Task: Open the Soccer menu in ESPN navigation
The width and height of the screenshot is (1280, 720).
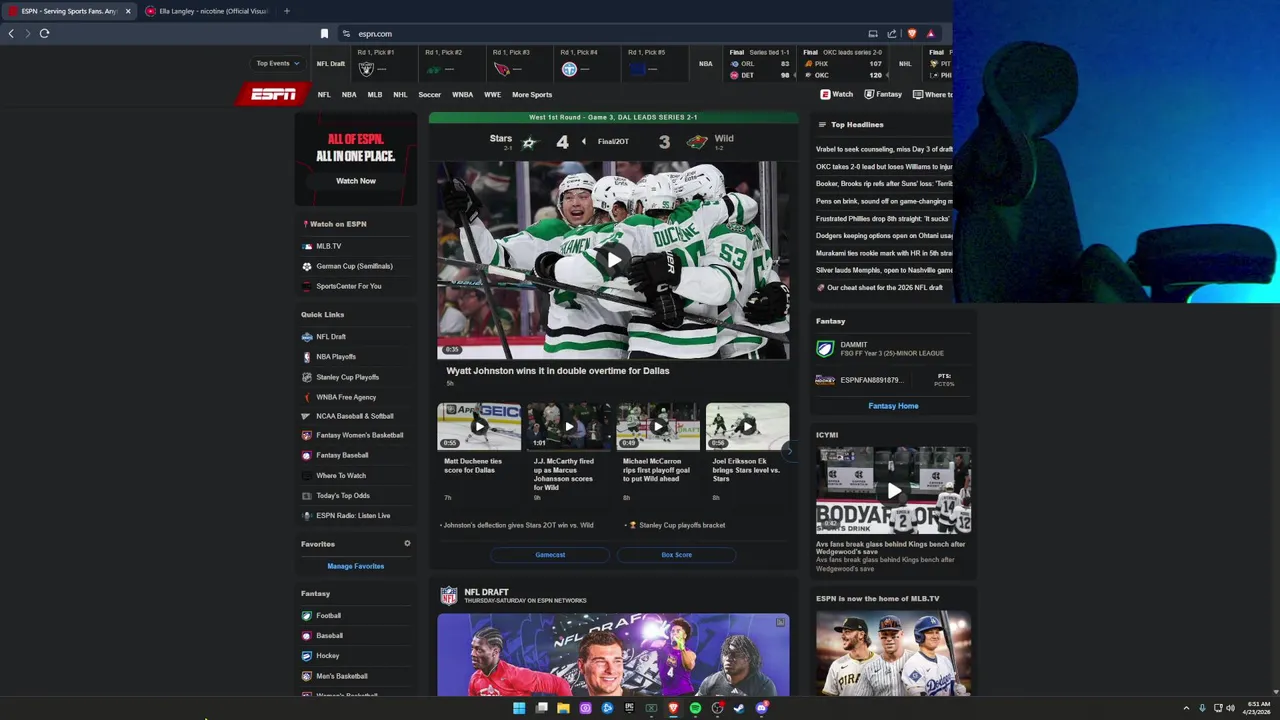Action: pyautogui.click(x=429, y=95)
